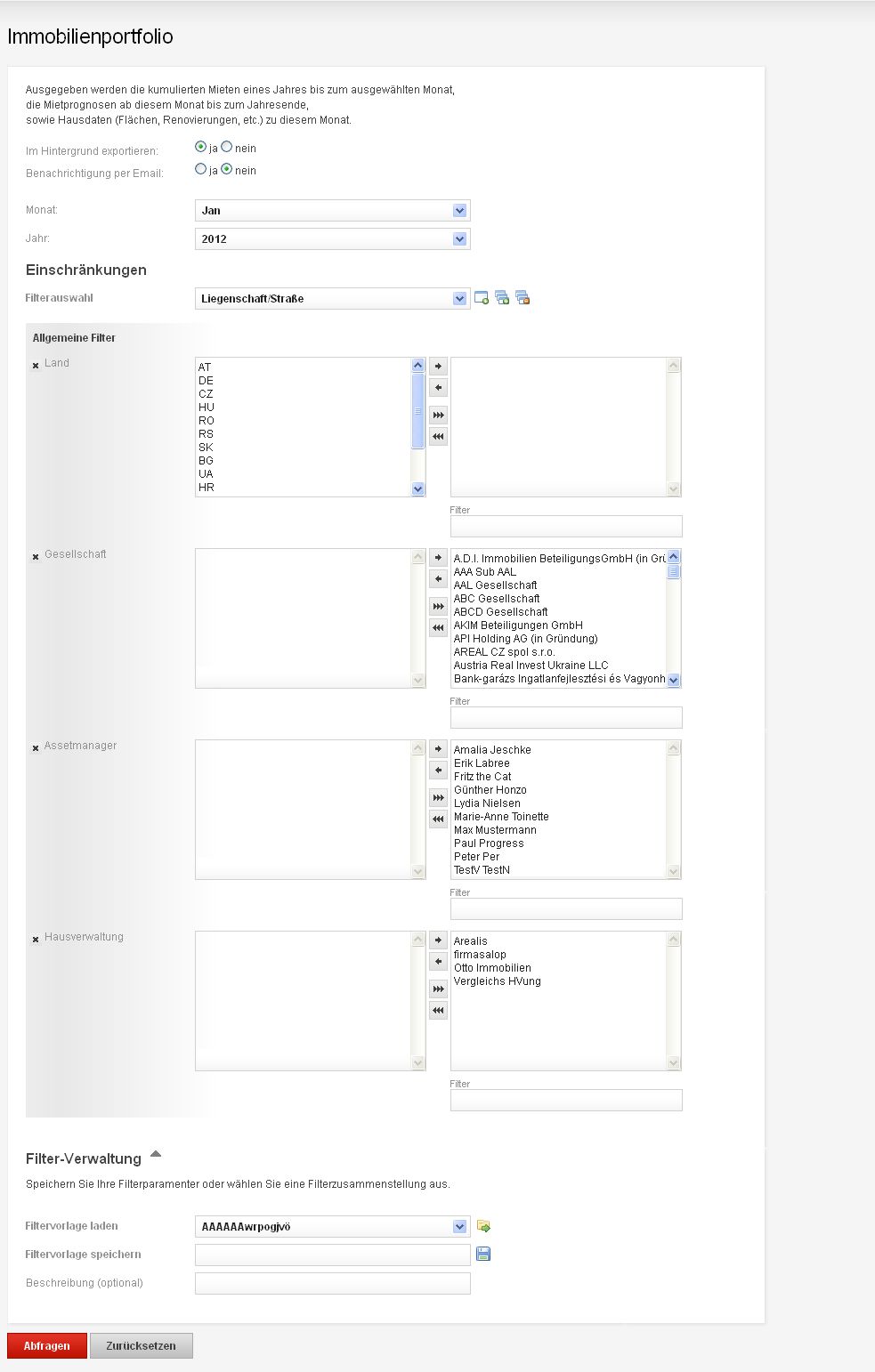Select 'ja' for Im Hintergrund exportieren
The width and height of the screenshot is (875, 1372).
(x=201, y=147)
